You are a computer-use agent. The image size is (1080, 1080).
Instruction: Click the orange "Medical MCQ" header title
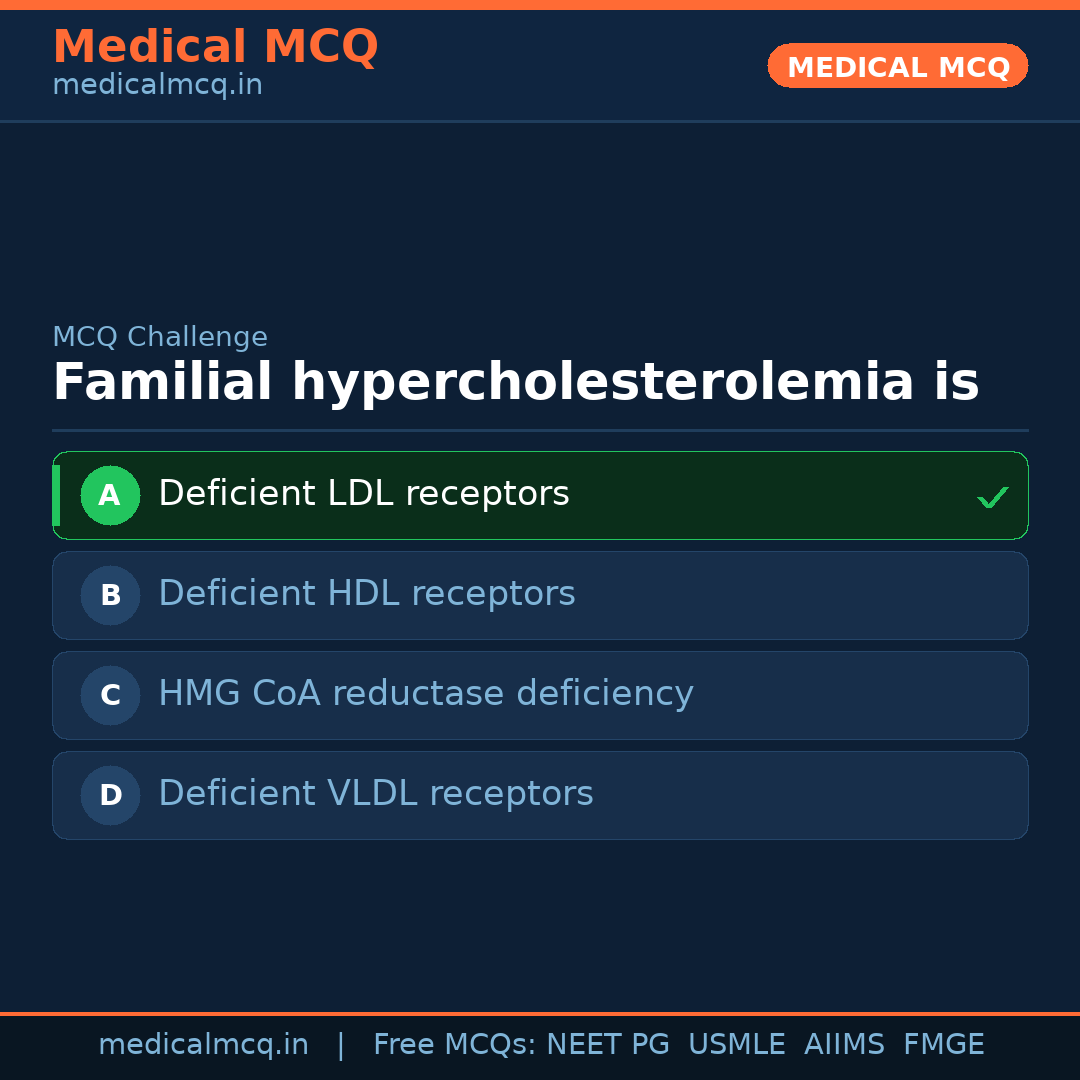coord(215,47)
